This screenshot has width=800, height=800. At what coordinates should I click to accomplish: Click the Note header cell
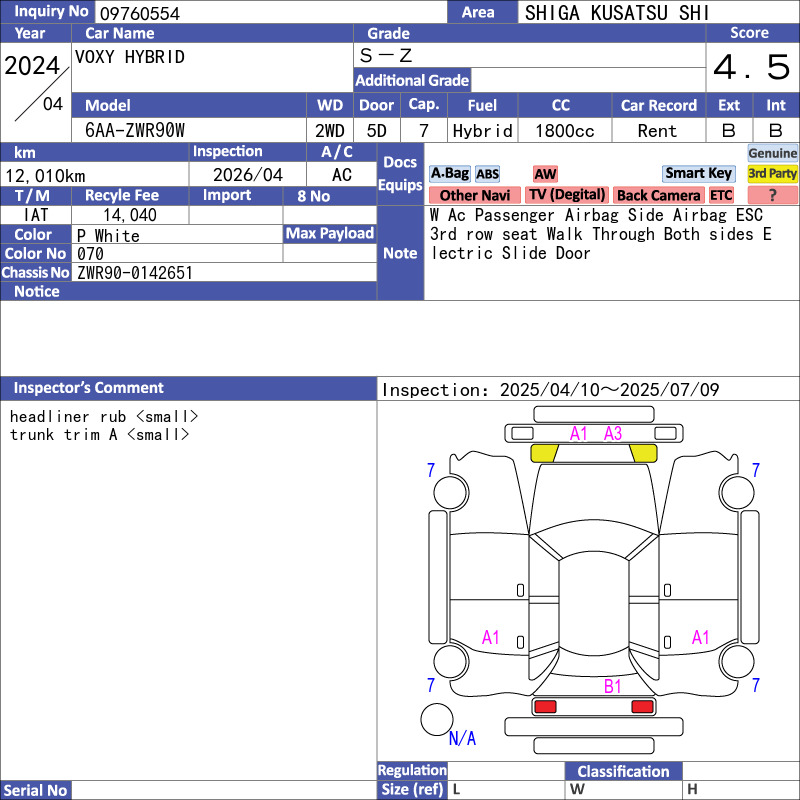tap(400, 253)
